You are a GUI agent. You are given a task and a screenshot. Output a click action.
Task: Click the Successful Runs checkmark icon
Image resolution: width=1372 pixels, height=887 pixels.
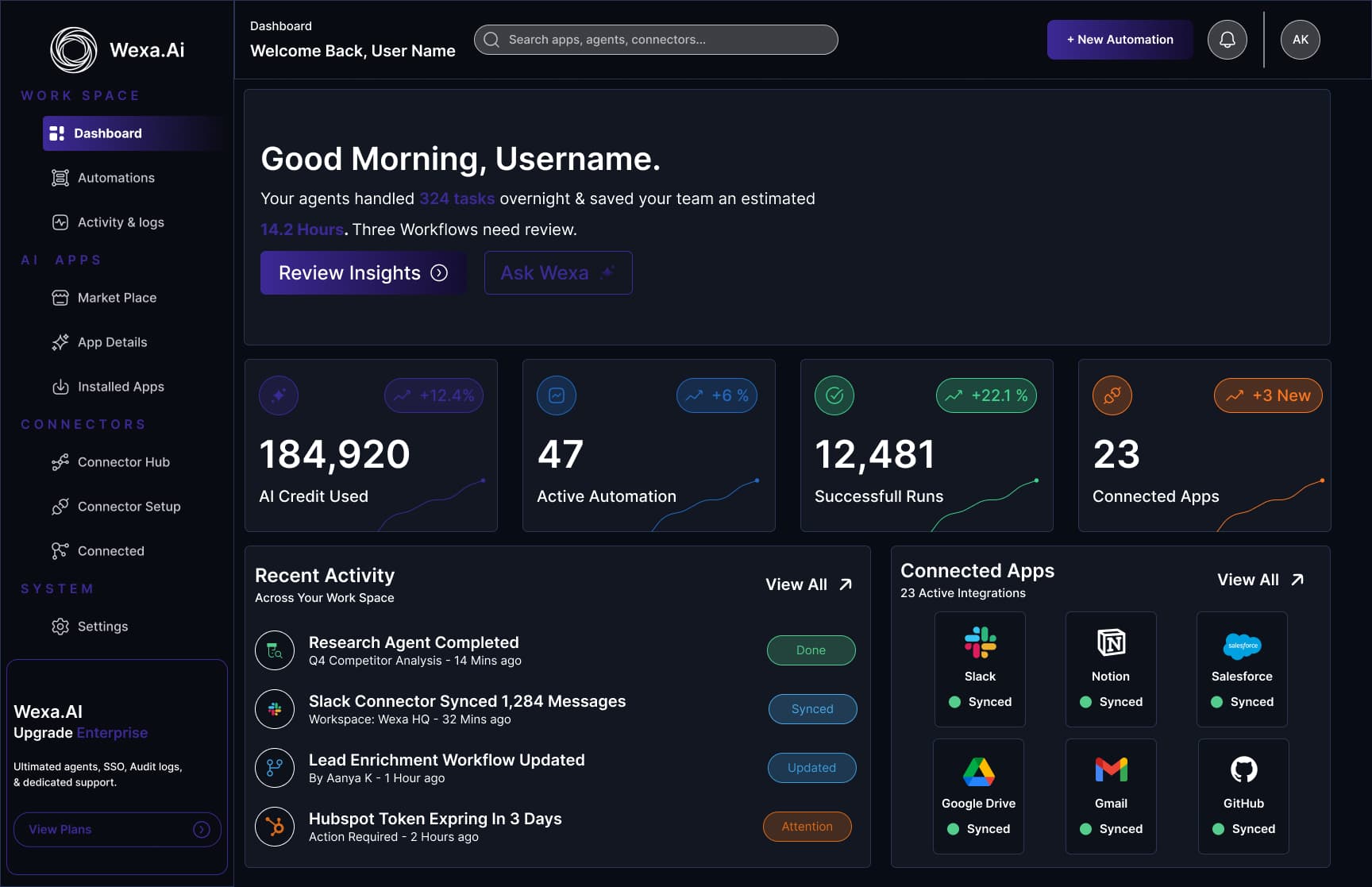pos(834,395)
